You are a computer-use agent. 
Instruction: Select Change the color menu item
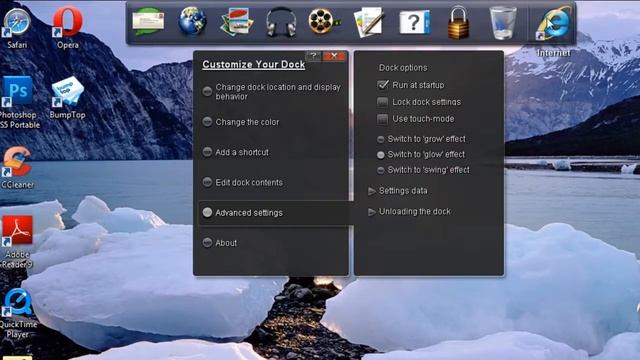[x=241, y=122]
